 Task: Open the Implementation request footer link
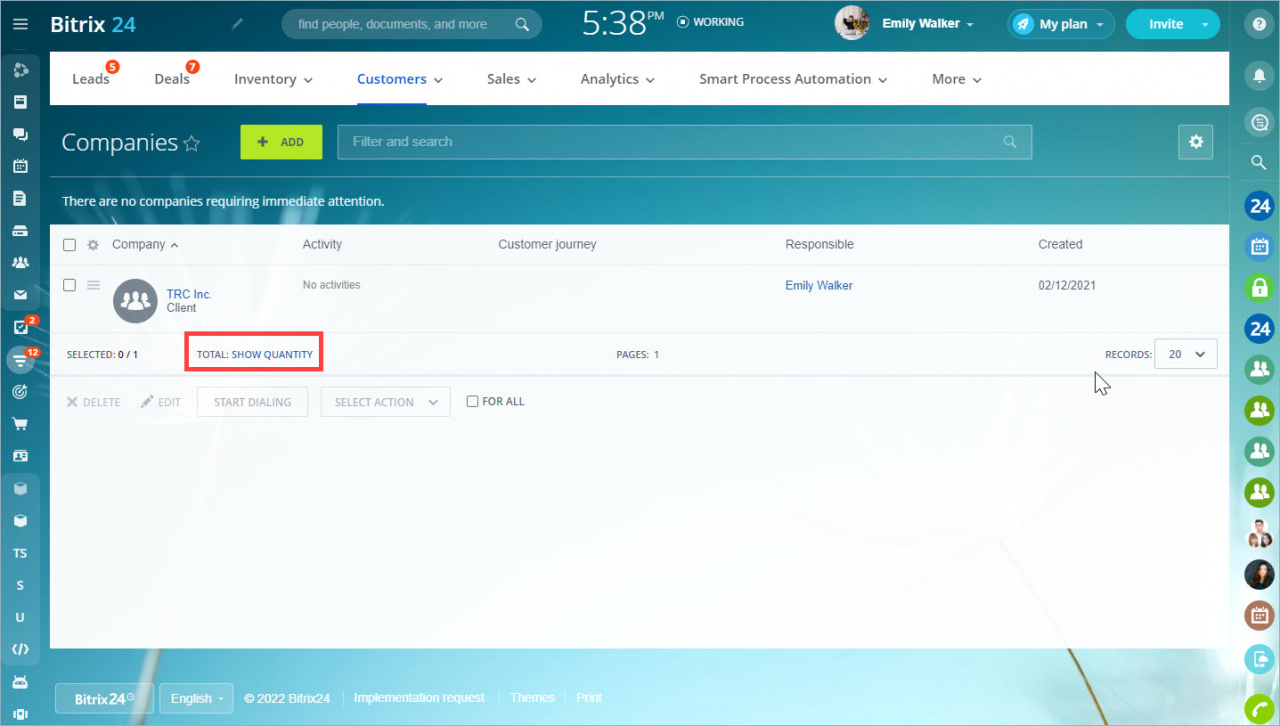pyautogui.click(x=419, y=698)
